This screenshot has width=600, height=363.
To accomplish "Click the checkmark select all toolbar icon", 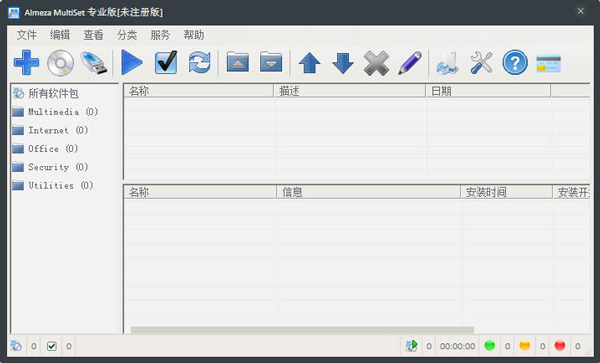I will click(x=166, y=62).
